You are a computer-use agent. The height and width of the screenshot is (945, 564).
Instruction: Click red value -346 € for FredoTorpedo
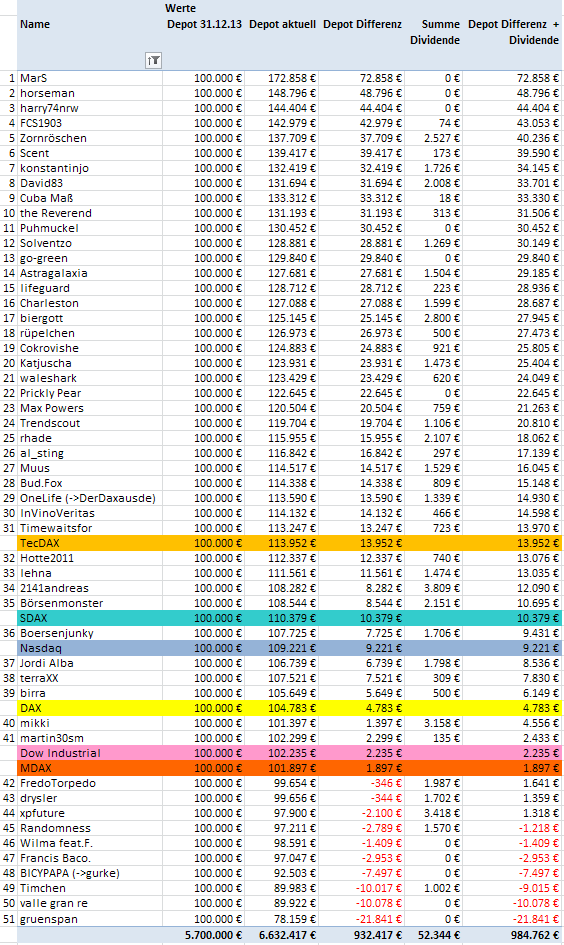(x=386, y=783)
